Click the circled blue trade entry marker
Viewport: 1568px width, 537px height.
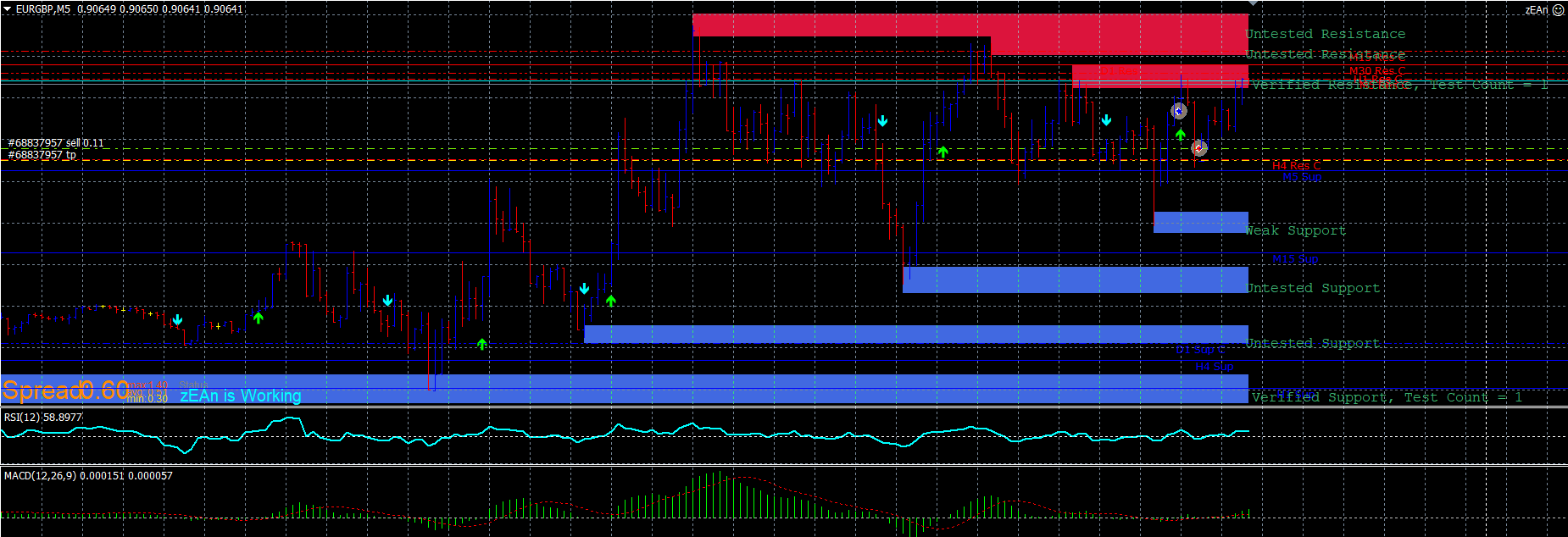point(1178,111)
